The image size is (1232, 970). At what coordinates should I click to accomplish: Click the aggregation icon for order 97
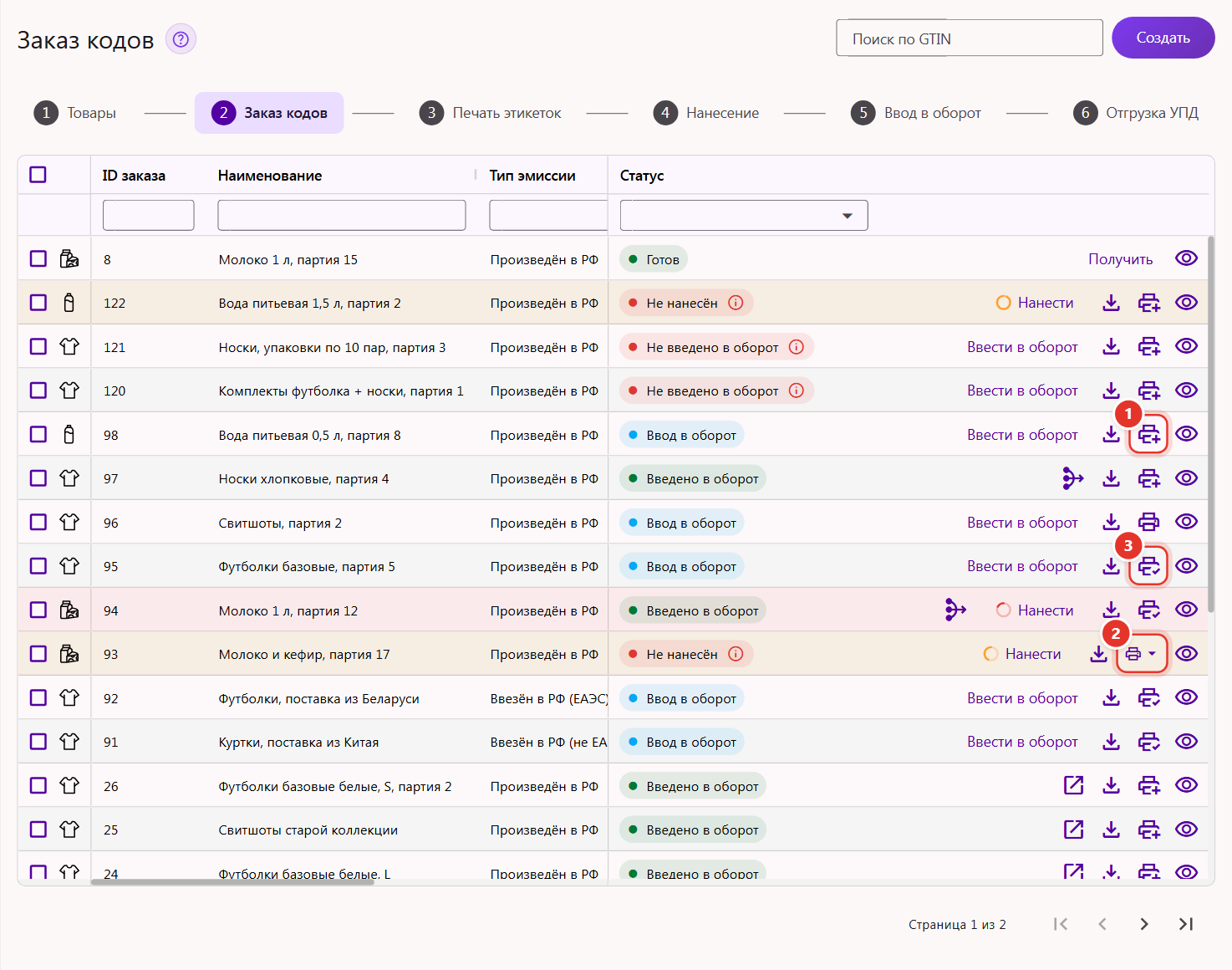click(x=1073, y=478)
